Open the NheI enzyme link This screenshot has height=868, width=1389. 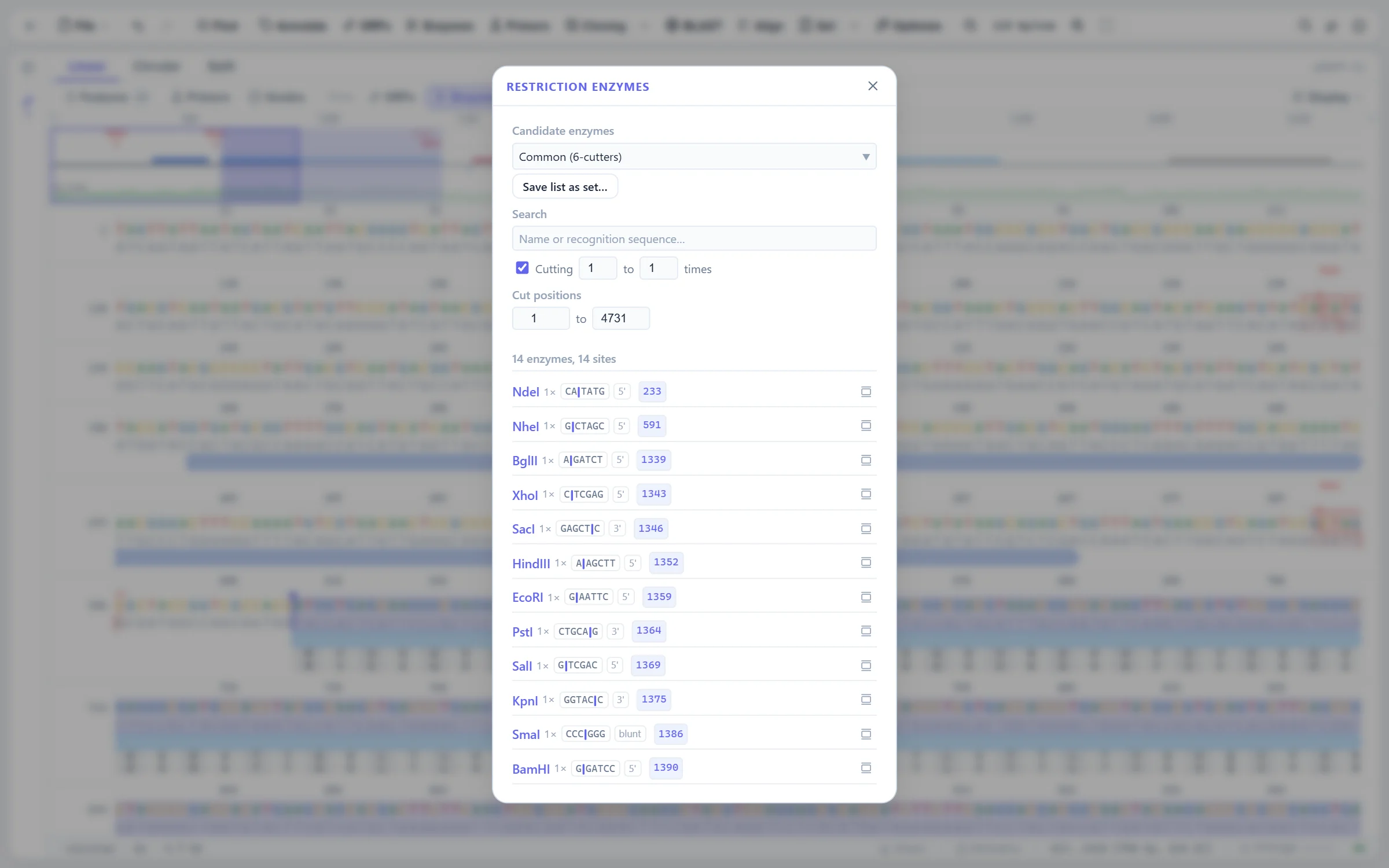[526, 426]
